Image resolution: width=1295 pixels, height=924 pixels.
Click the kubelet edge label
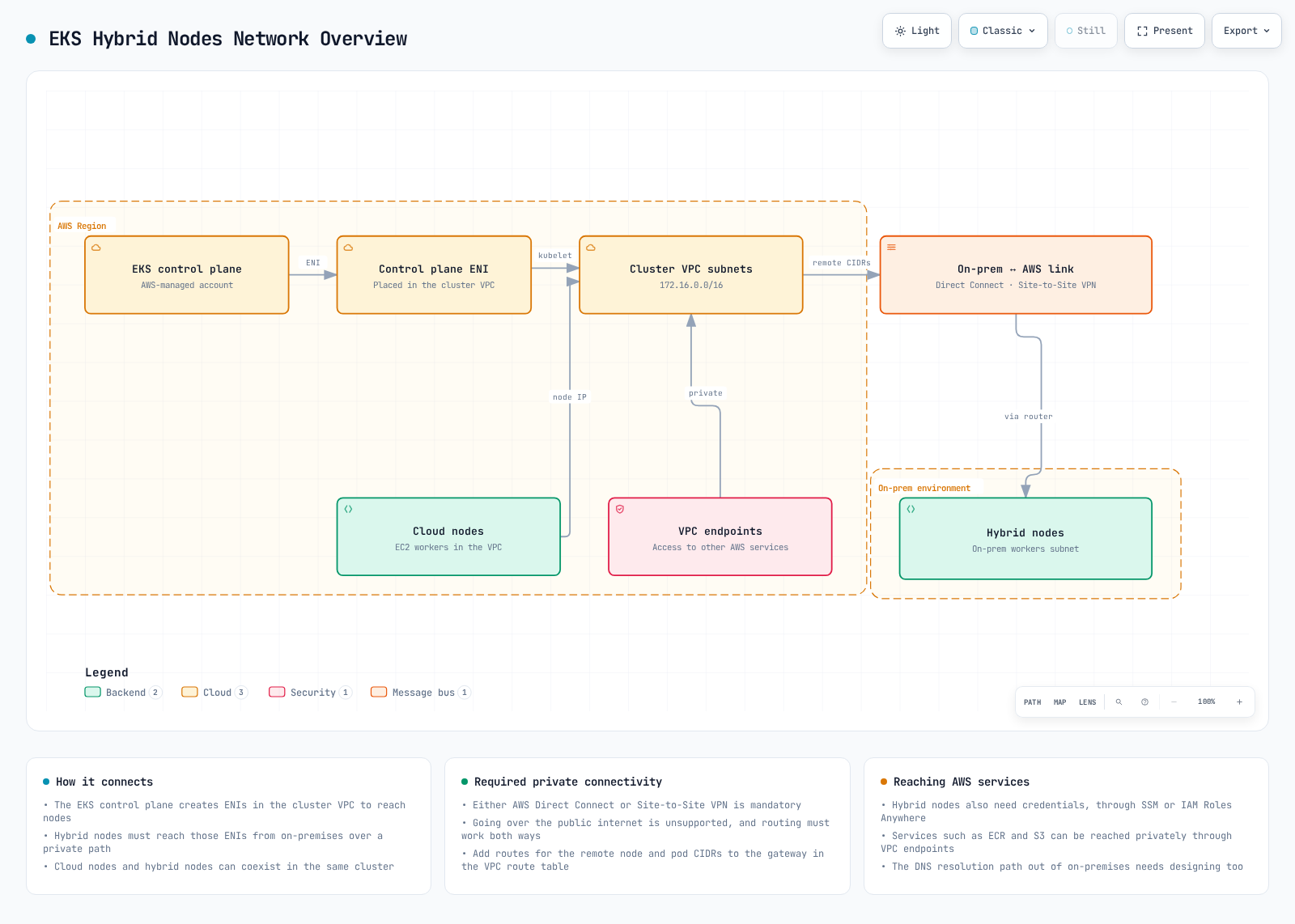555,256
